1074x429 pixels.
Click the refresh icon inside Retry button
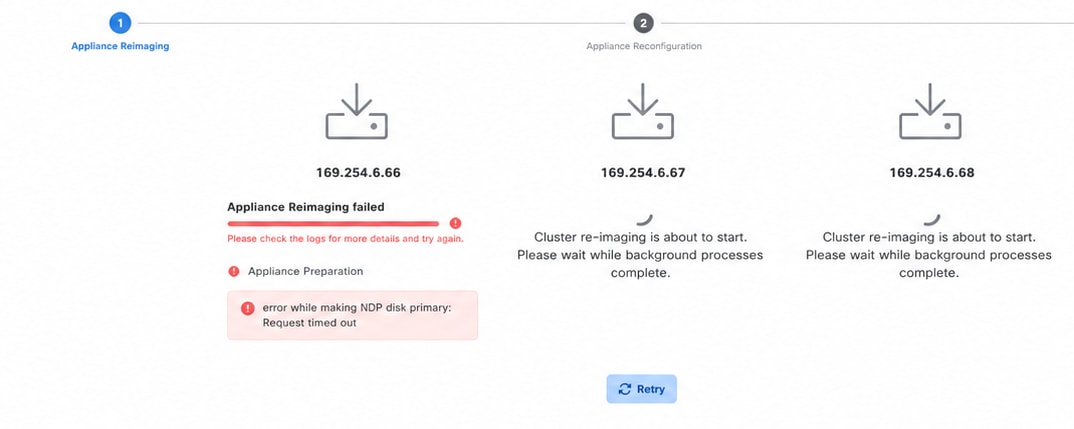pyautogui.click(x=625, y=389)
